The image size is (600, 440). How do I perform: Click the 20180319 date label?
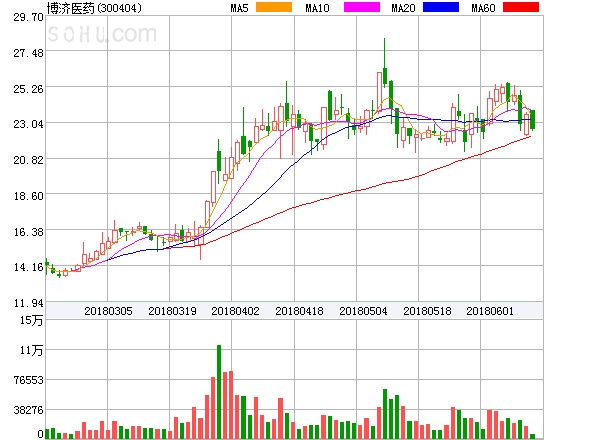pyautogui.click(x=172, y=311)
